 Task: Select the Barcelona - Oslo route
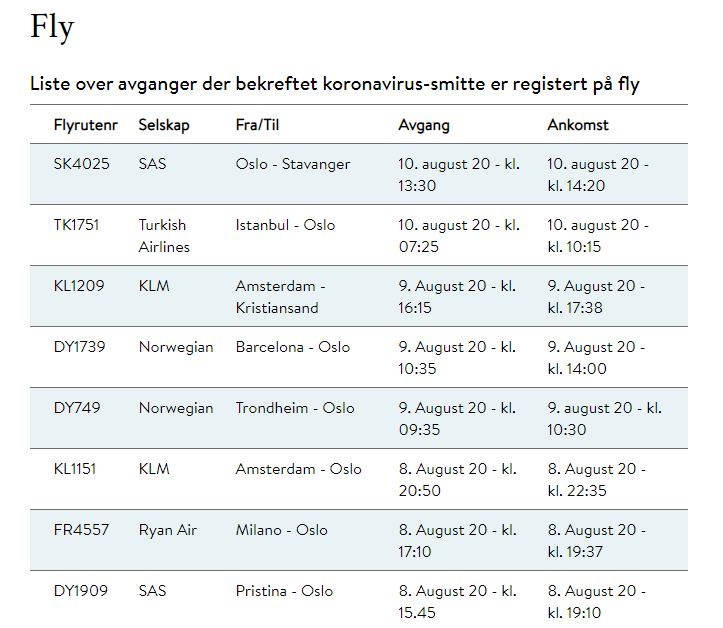tap(293, 346)
